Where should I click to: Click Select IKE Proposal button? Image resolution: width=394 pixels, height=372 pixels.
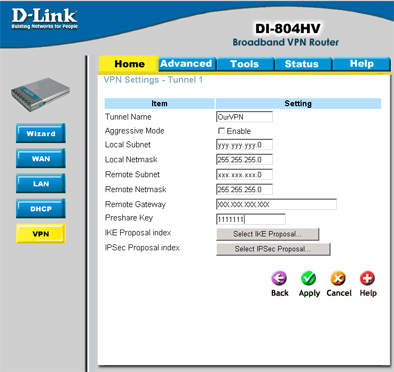click(x=268, y=234)
